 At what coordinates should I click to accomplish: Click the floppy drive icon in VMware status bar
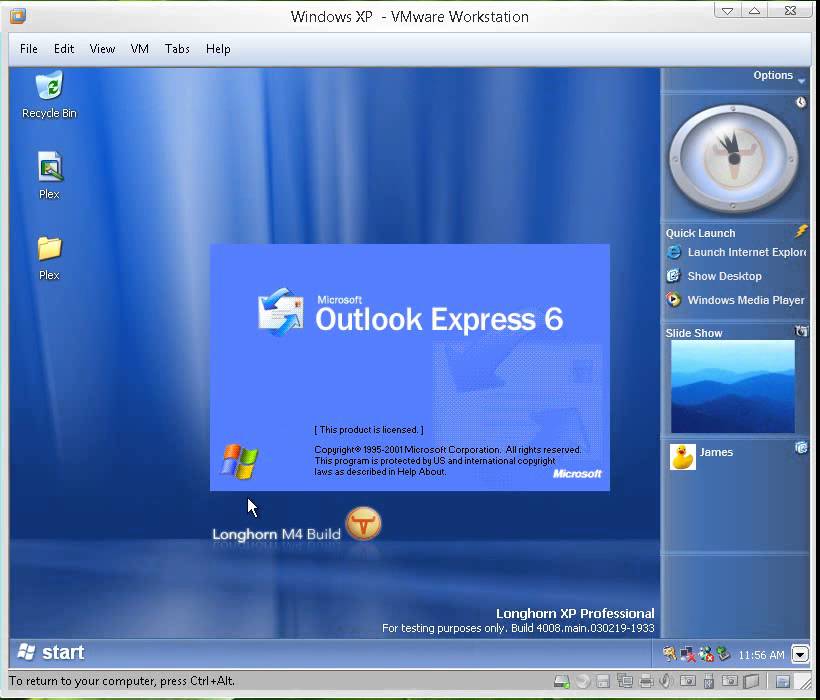(603, 681)
